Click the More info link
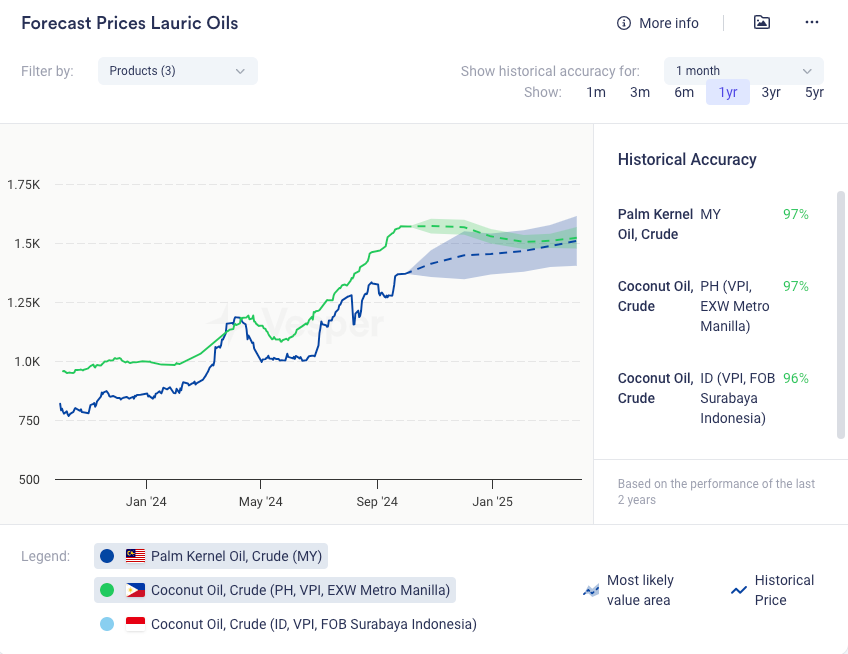Screen dimensions: 848x654 point(669,23)
